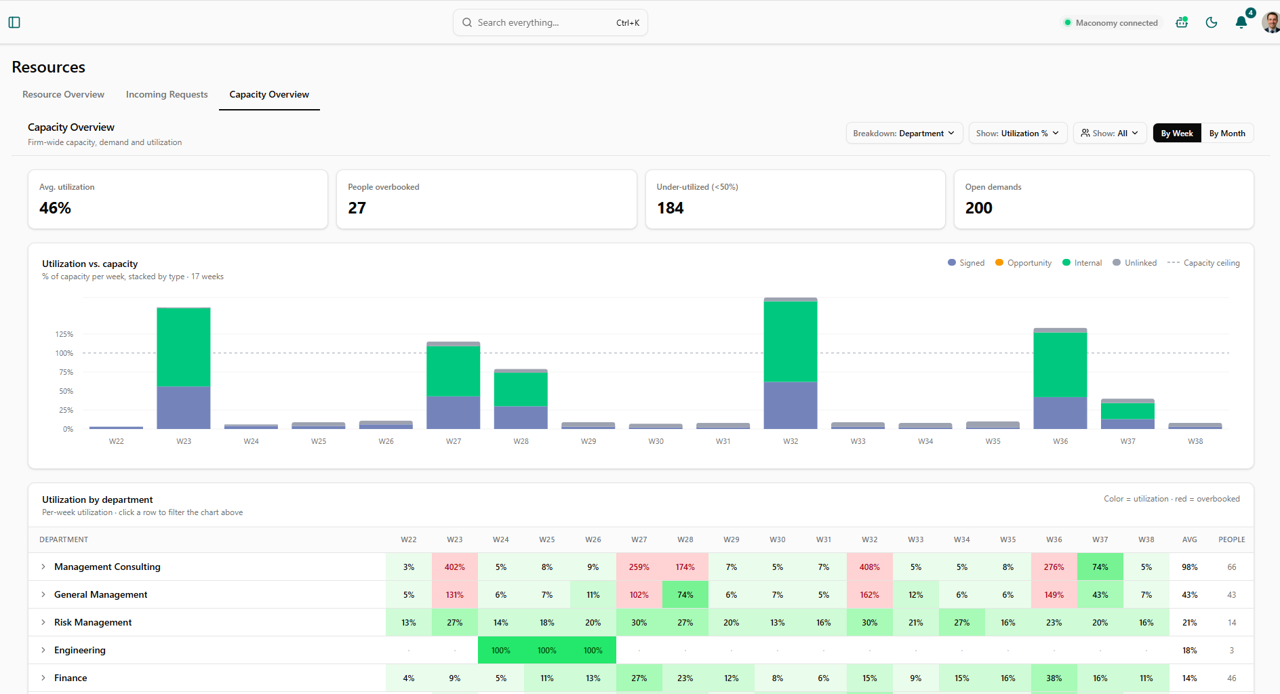Click the 162% cell for General Management
The image size is (1280, 694).
click(870, 595)
